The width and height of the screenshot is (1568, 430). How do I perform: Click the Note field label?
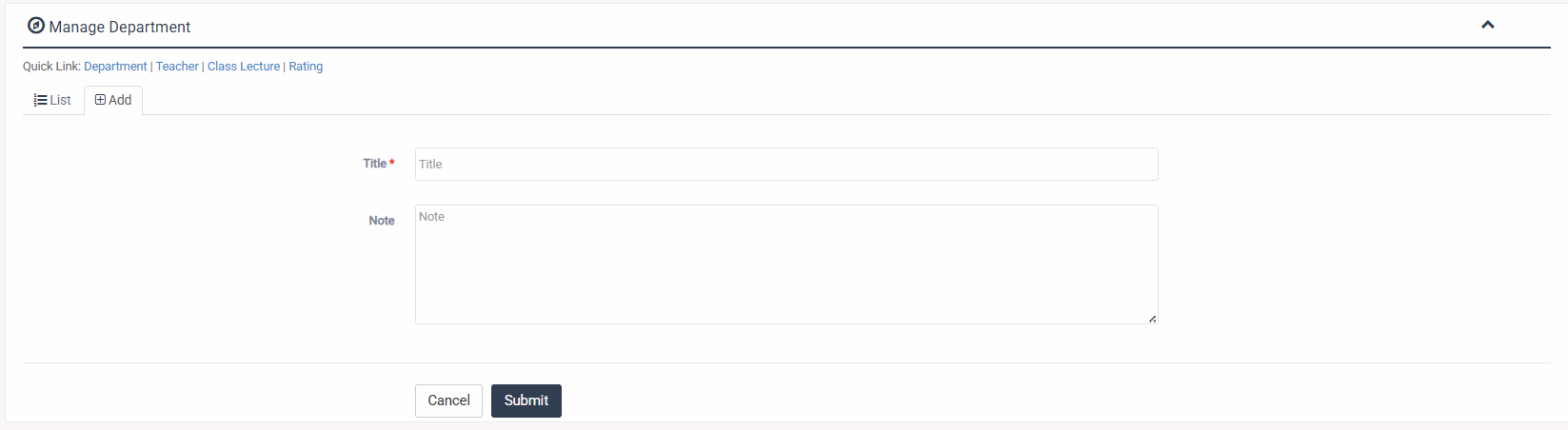coord(382,221)
